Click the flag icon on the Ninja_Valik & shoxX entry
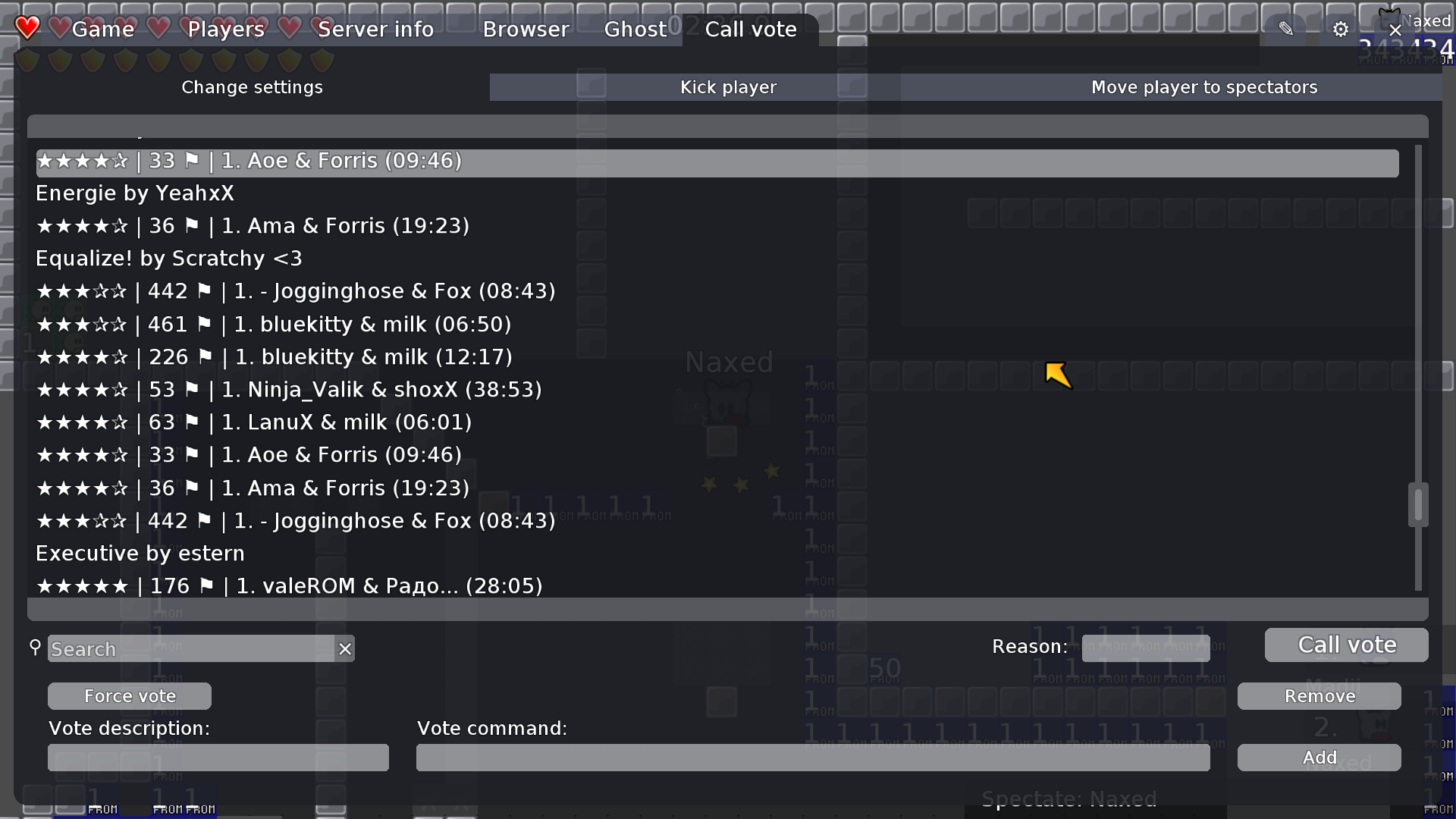The height and width of the screenshot is (819, 1456). (x=191, y=389)
